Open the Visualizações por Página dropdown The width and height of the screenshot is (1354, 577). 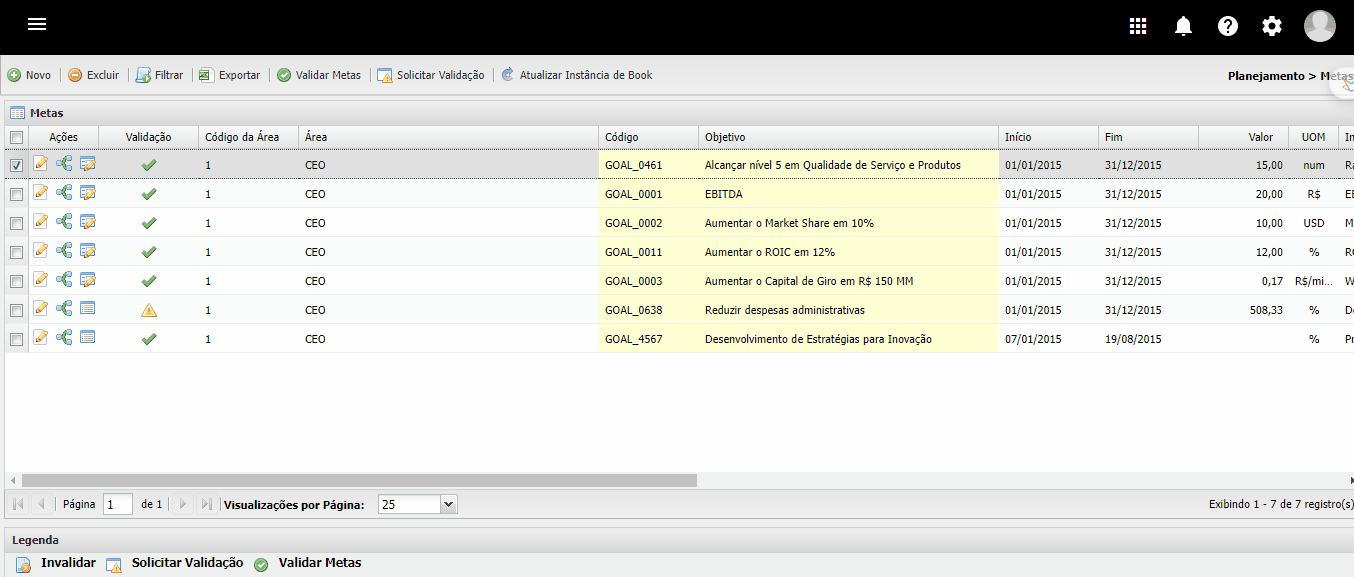(x=448, y=505)
